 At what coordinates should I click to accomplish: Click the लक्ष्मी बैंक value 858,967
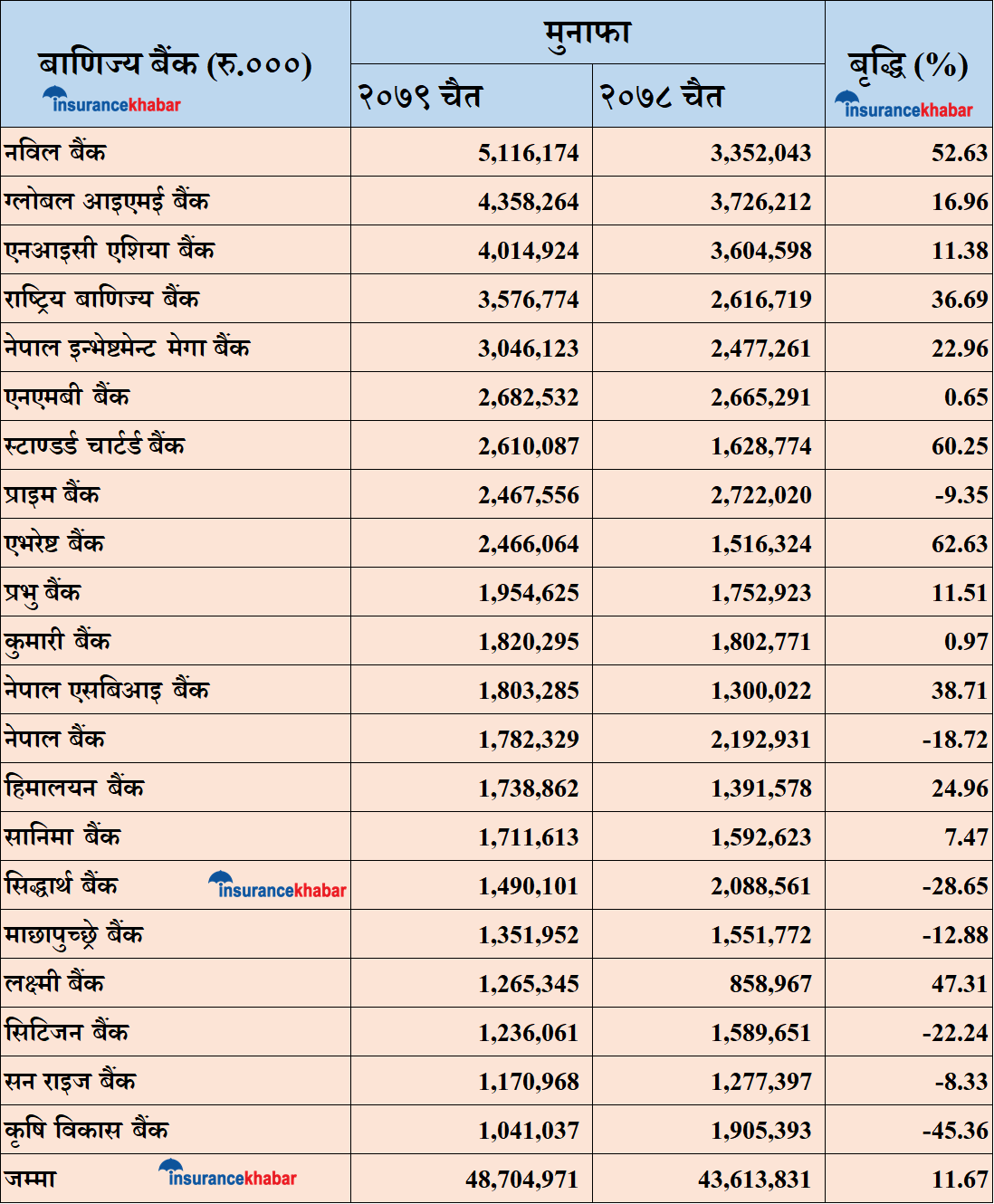pyautogui.click(x=770, y=984)
